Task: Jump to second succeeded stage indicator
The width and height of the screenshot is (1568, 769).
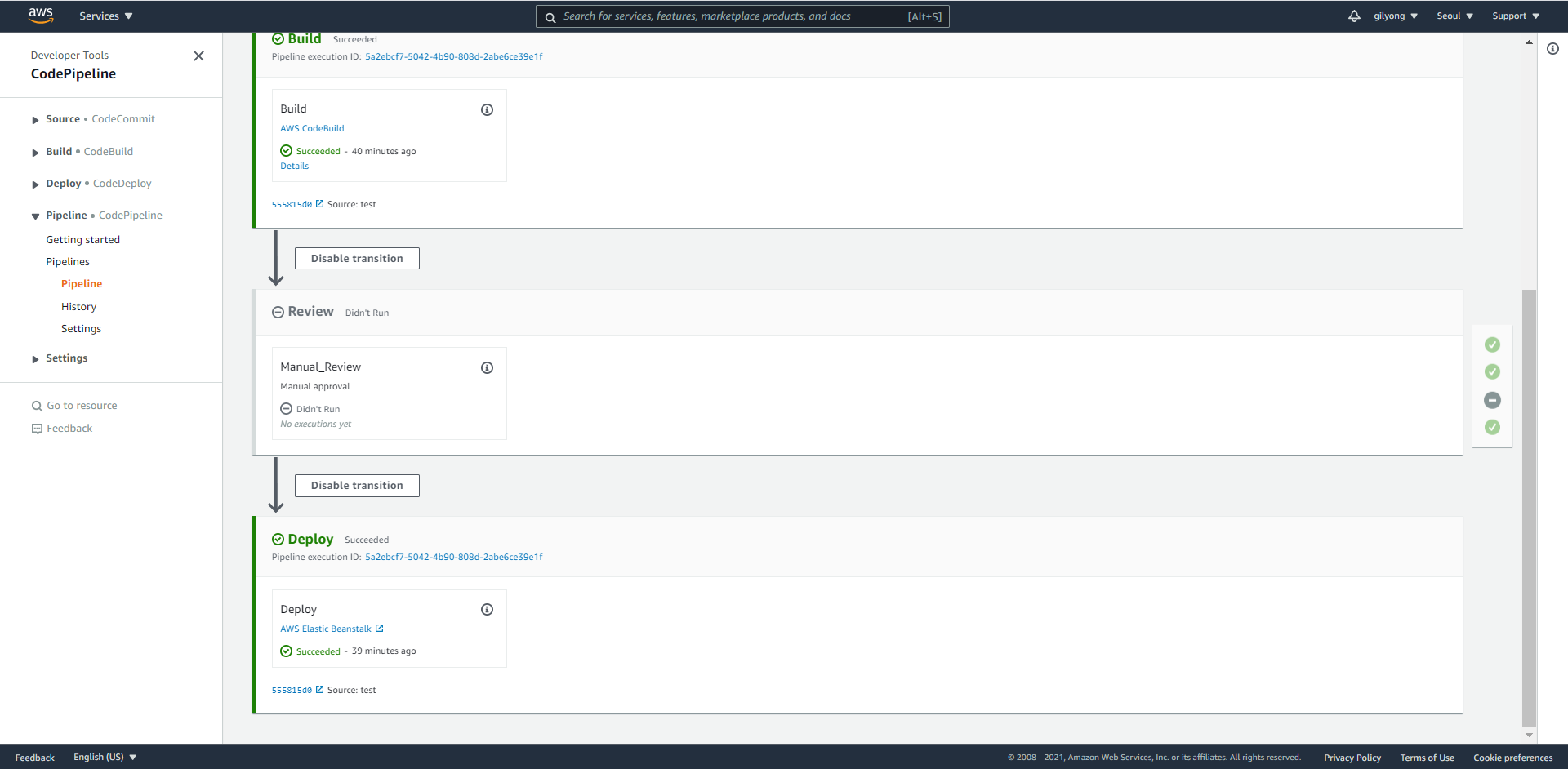Action: [1492, 371]
